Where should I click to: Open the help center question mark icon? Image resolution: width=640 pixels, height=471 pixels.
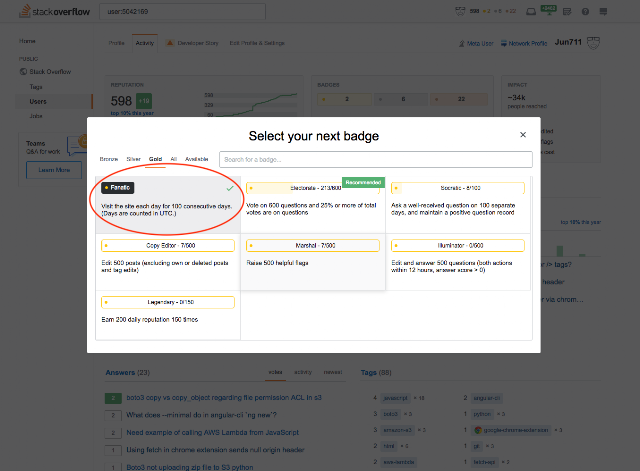(585, 11)
